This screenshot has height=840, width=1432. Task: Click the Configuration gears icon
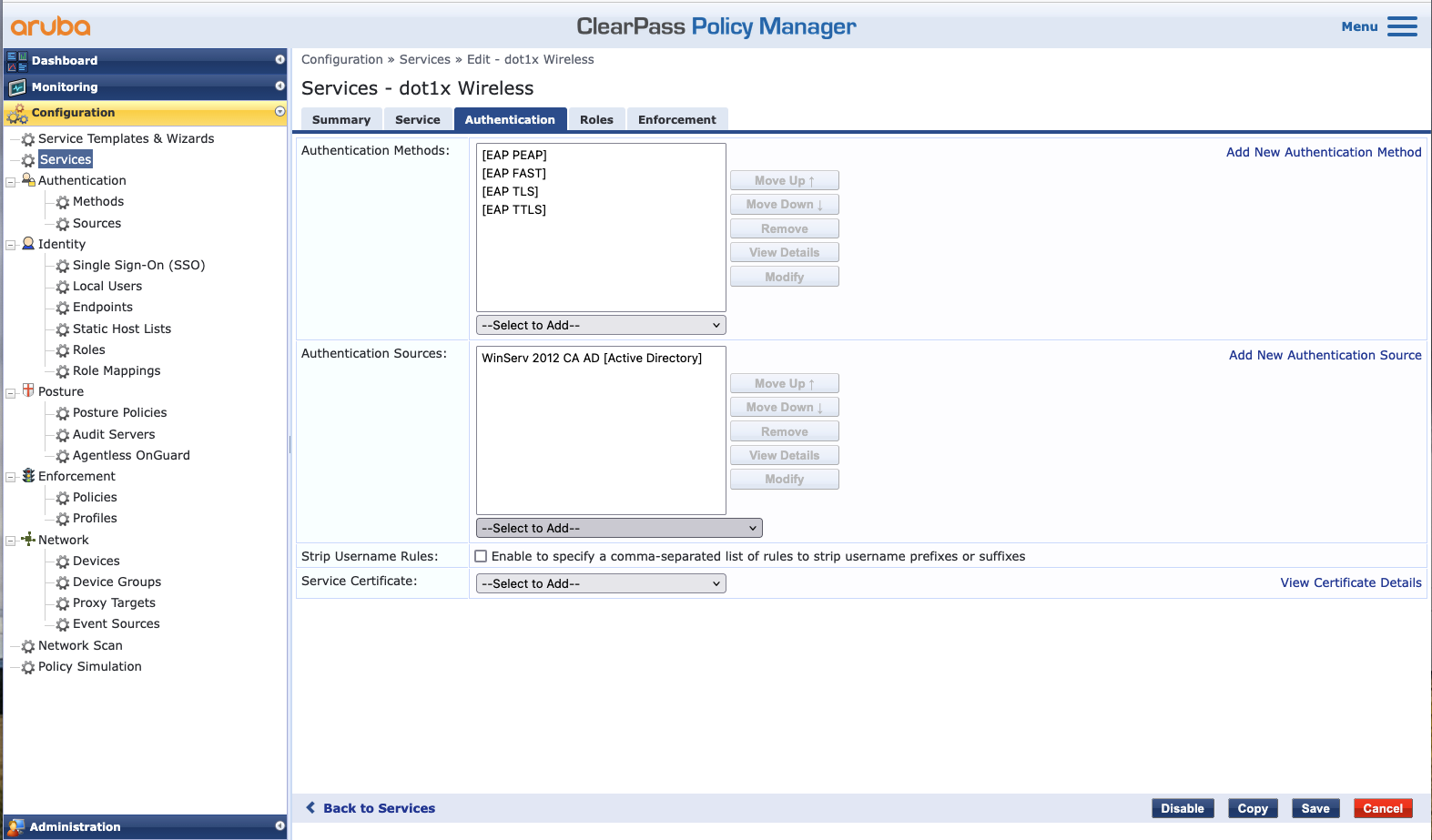16,114
